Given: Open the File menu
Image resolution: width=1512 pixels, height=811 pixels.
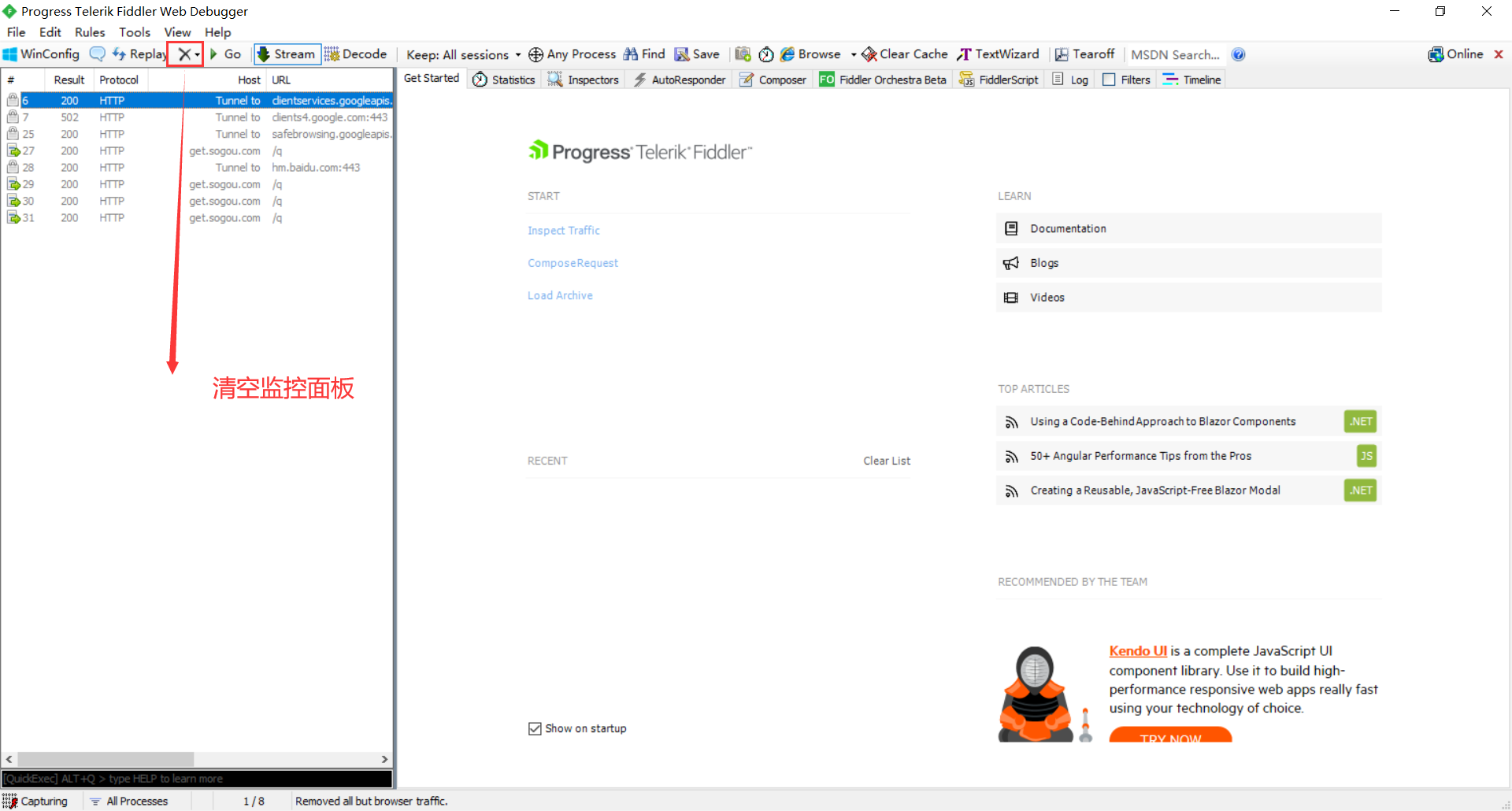Looking at the screenshot, I should coord(17,32).
